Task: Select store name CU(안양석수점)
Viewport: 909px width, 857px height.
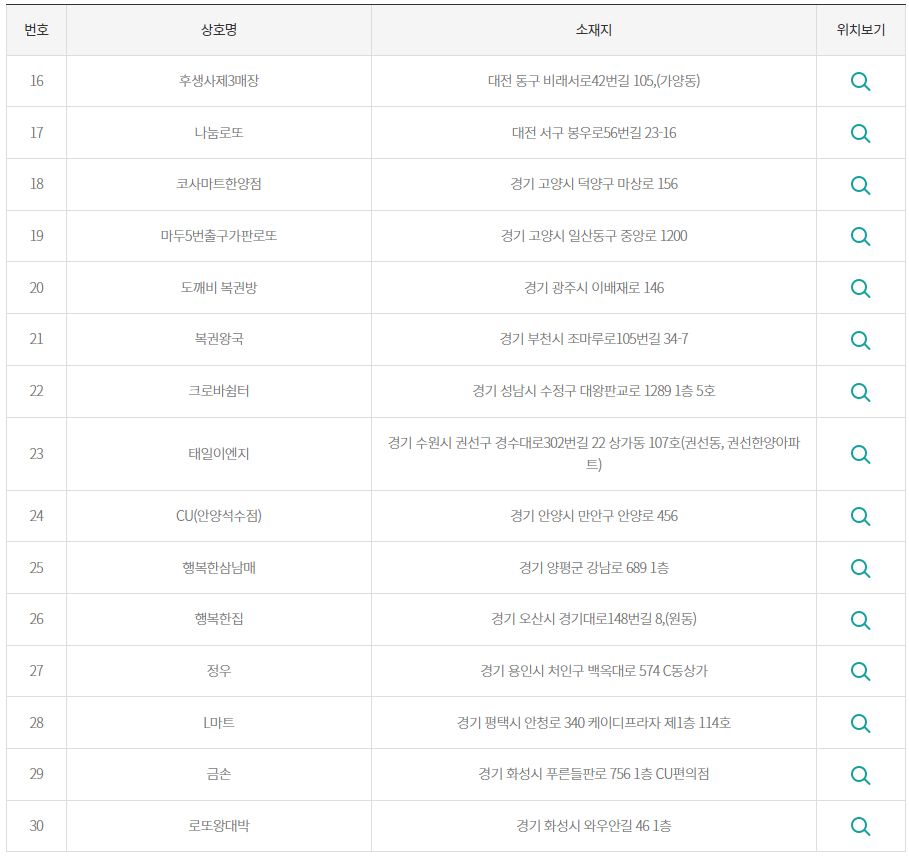Action: point(219,515)
